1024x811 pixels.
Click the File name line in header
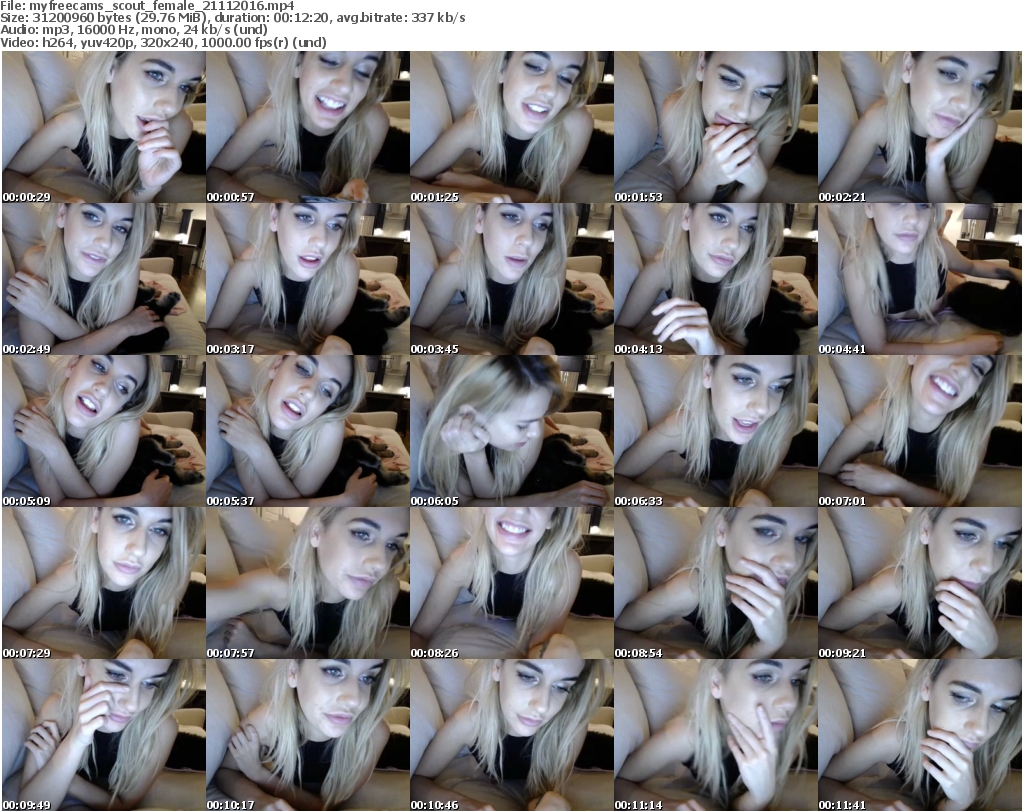[x=148, y=6]
